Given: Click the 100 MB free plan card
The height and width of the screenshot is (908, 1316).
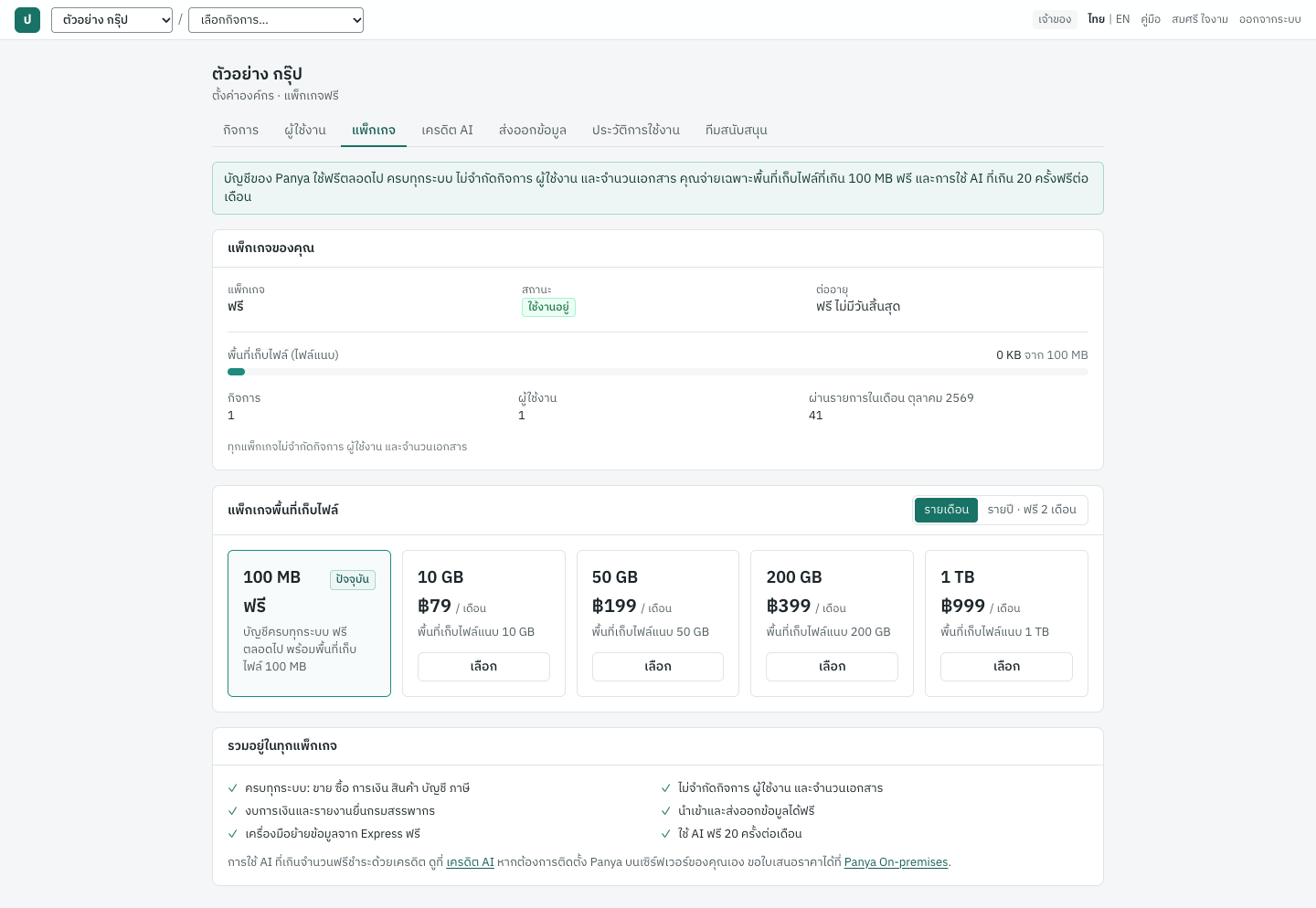Looking at the screenshot, I should coord(309,623).
